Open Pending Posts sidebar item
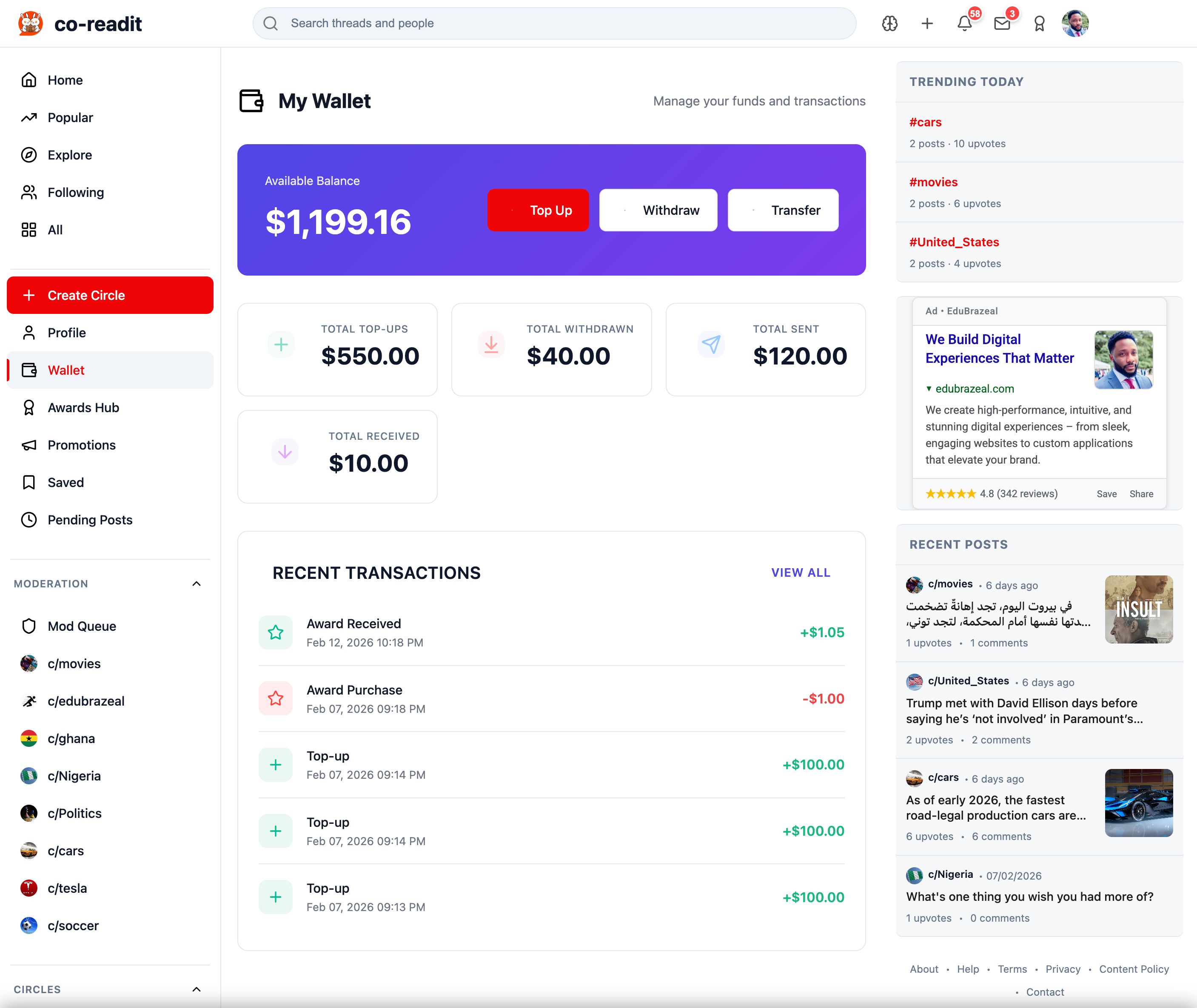The width and height of the screenshot is (1197, 1008). coord(90,519)
